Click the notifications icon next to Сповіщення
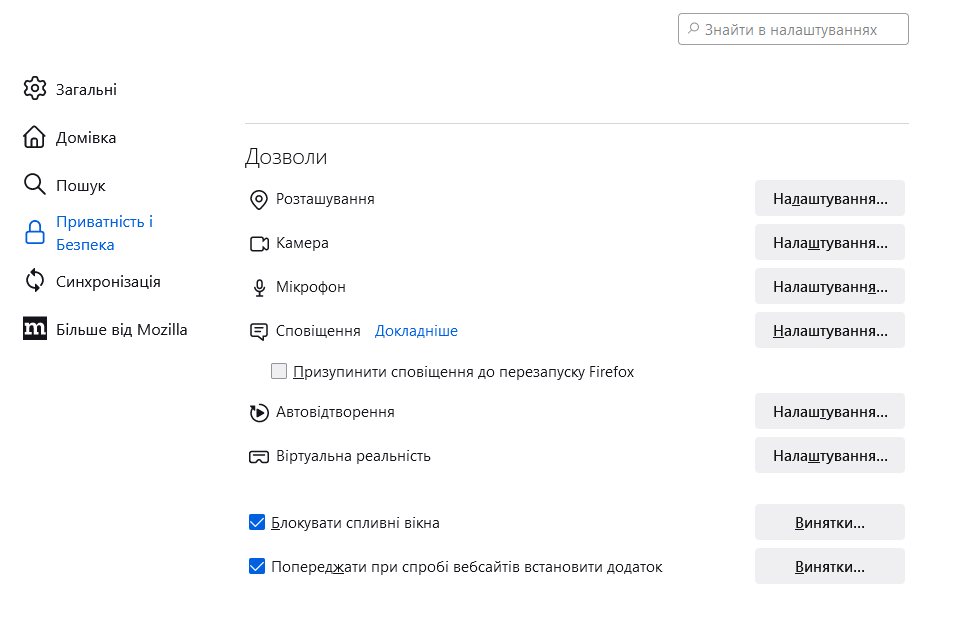Image resolution: width=954 pixels, height=619 pixels. pyautogui.click(x=258, y=330)
